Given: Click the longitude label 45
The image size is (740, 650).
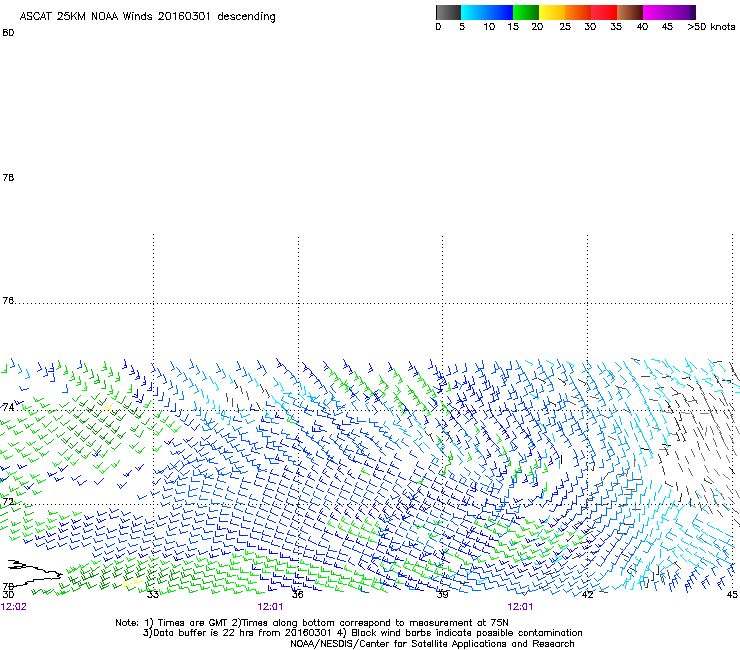Looking at the screenshot, I should click(732, 595).
